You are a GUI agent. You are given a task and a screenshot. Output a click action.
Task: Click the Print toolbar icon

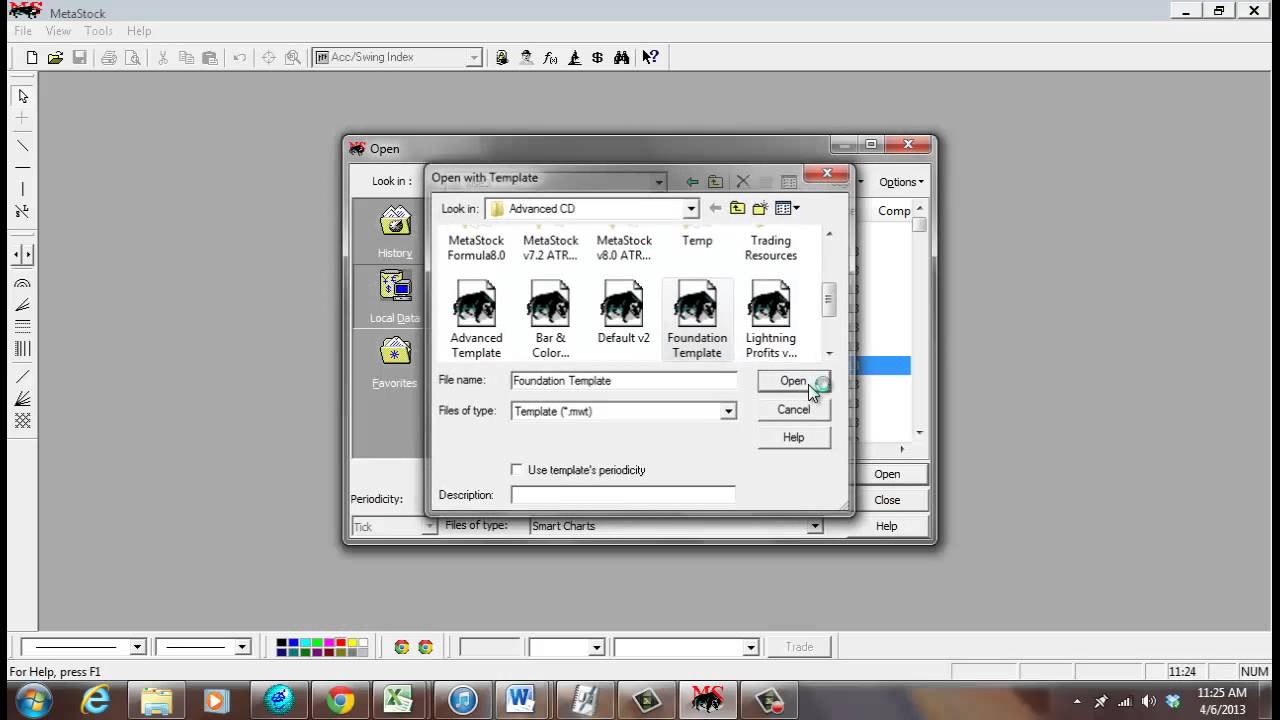click(x=109, y=58)
